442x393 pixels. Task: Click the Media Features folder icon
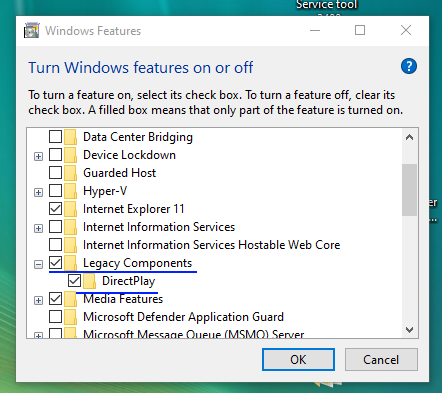(x=70, y=299)
